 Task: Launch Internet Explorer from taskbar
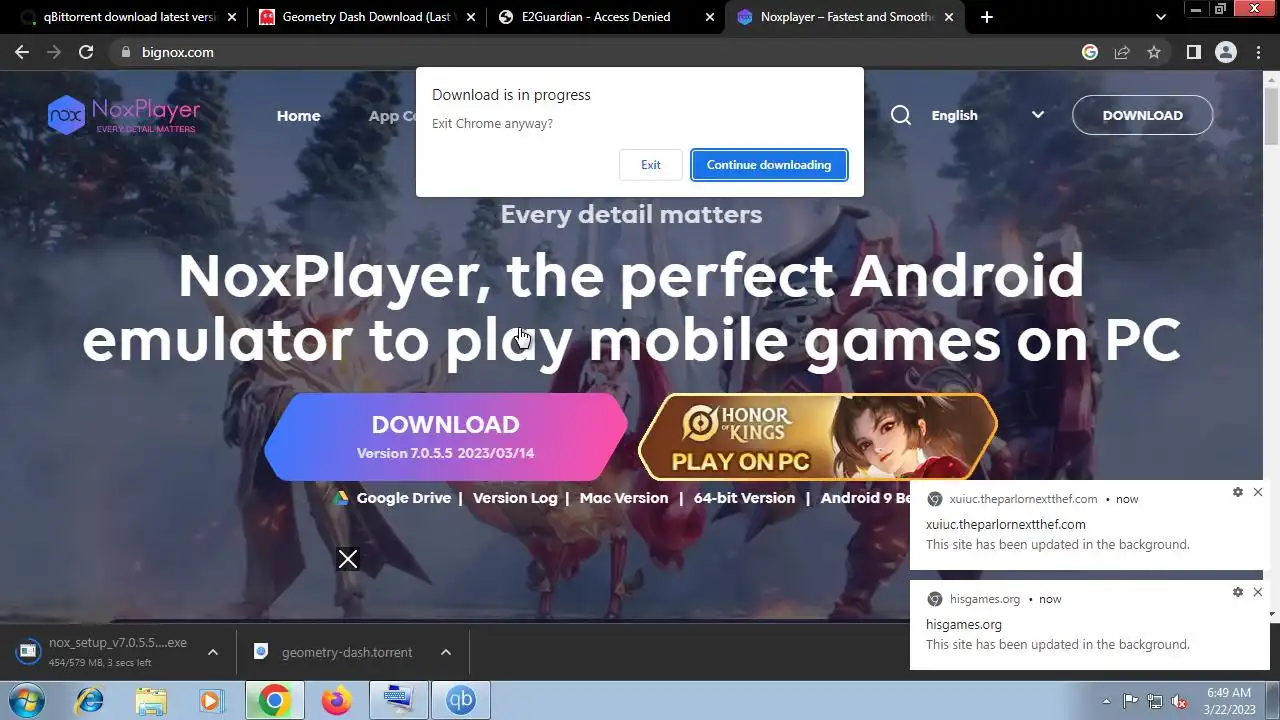[x=90, y=701]
